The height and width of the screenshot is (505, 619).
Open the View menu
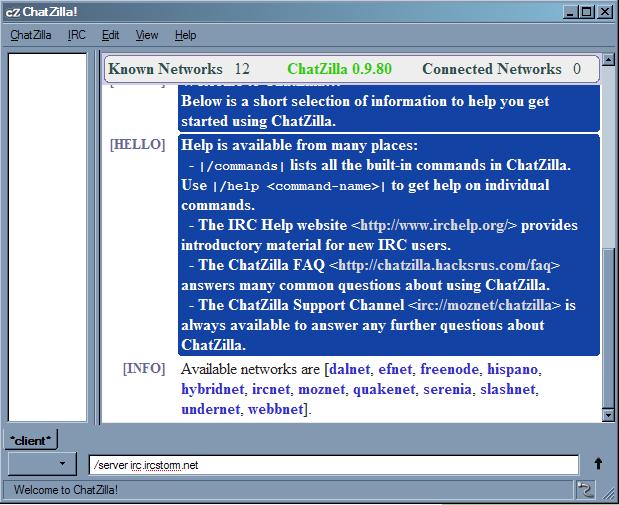147,35
